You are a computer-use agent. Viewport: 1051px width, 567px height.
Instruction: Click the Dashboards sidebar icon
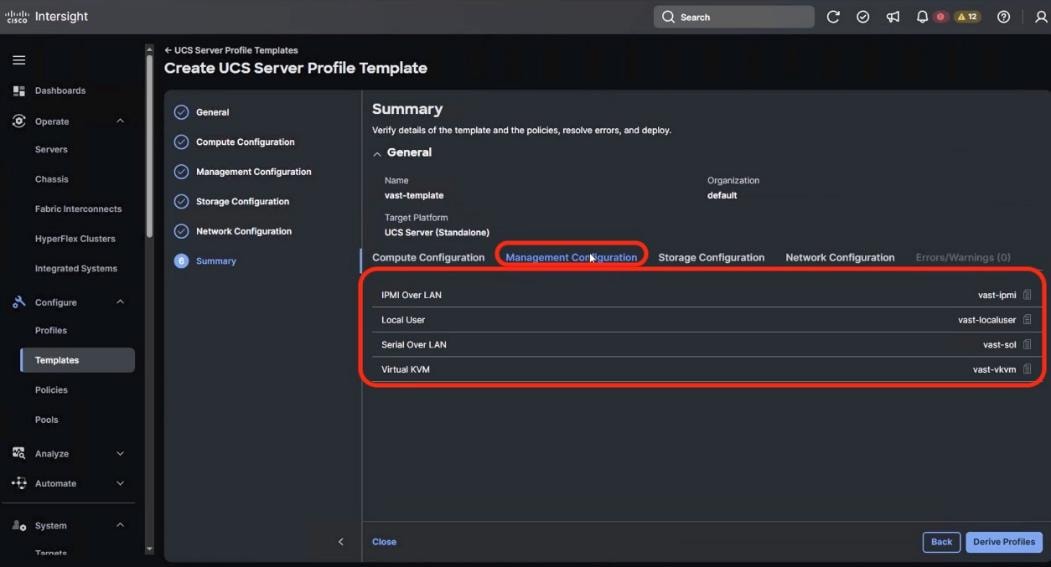pos(19,90)
